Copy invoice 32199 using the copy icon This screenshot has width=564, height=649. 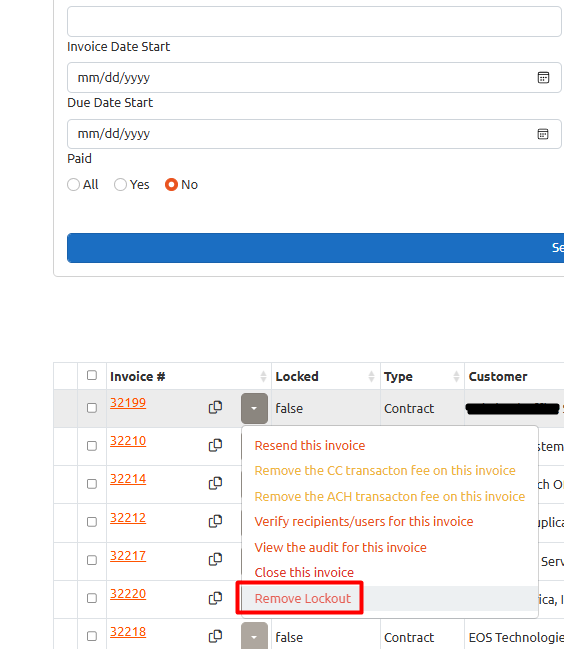click(215, 408)
